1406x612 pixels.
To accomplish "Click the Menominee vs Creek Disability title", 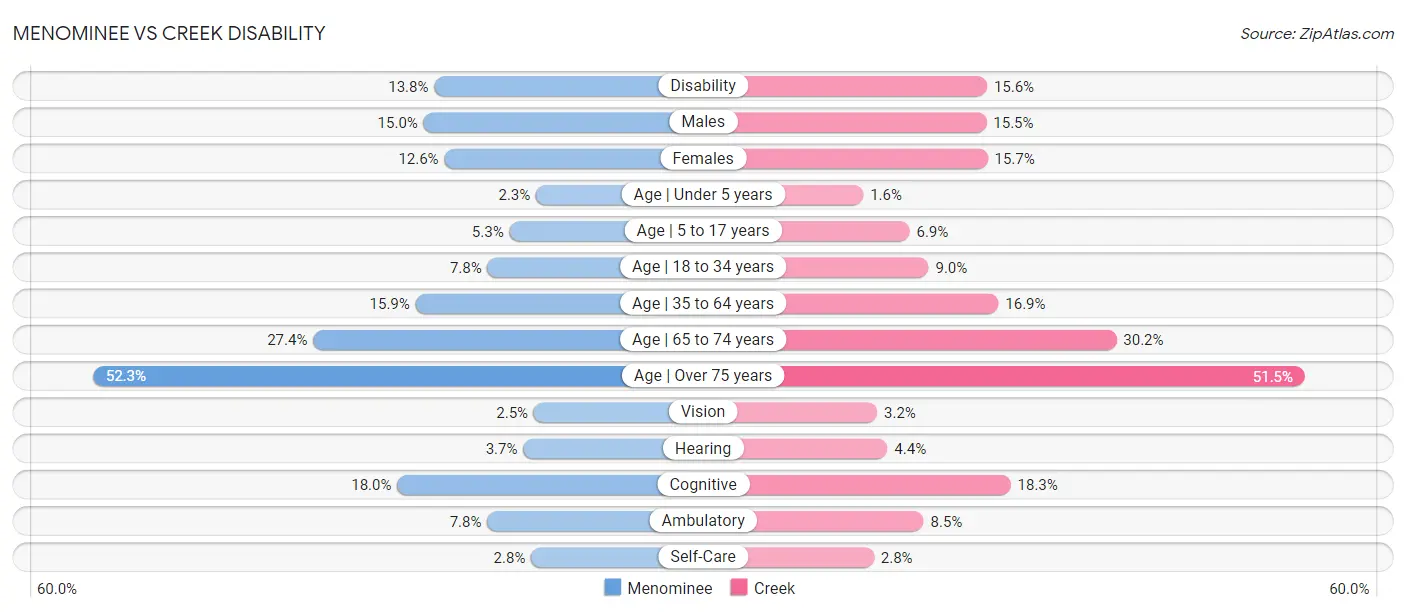I will (x=169, y=33).
